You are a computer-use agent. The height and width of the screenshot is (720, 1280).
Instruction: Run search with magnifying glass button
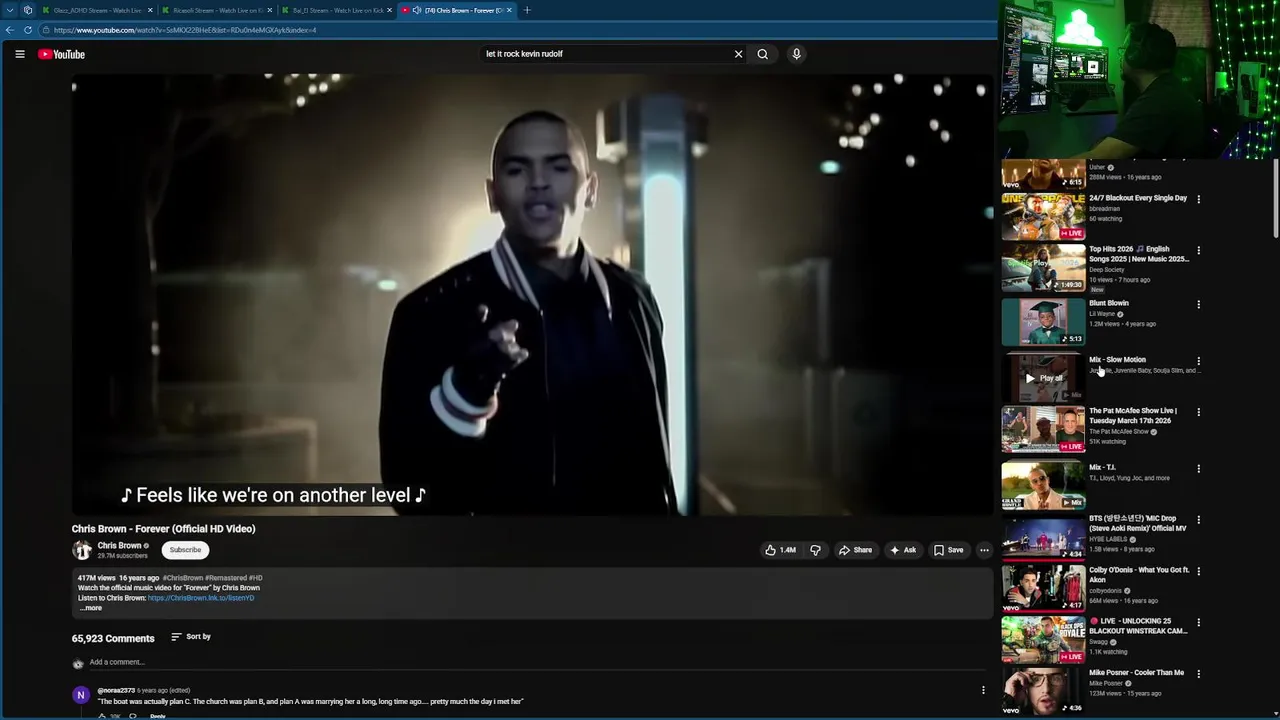click(x=762, y=54)
